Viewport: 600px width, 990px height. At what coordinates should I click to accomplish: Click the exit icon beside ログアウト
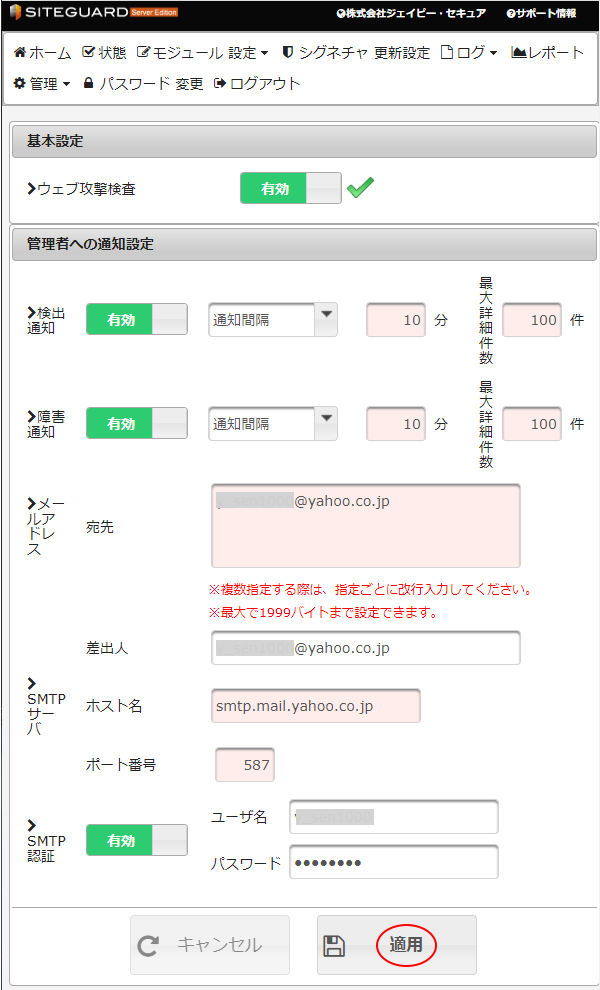click(x=220, y=83)
